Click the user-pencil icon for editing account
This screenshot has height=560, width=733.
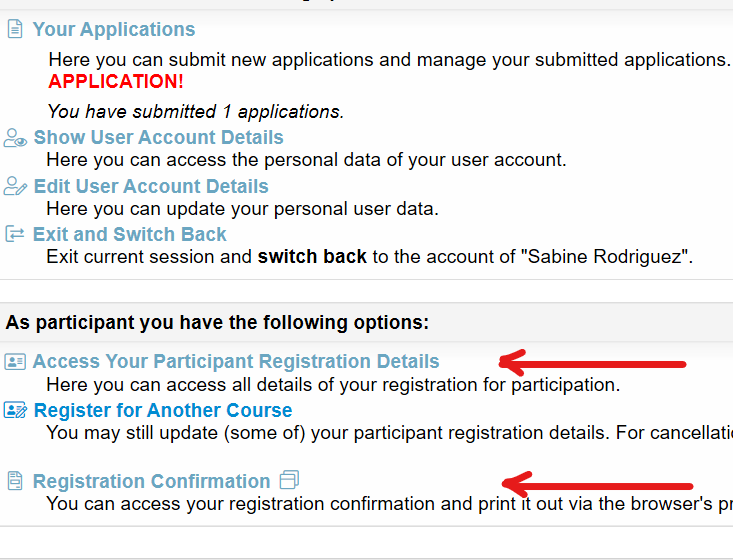click(15, 186)
